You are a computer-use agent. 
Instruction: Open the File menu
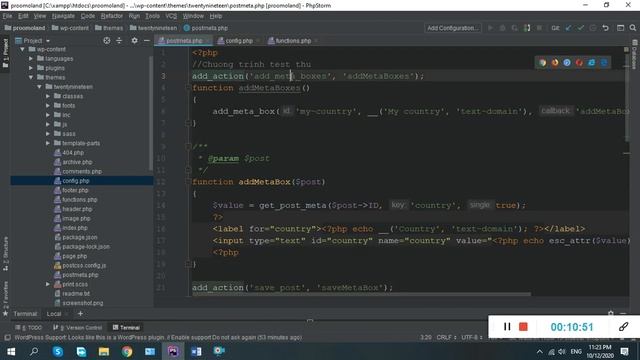pyautogui.click(x=7, y=16)
